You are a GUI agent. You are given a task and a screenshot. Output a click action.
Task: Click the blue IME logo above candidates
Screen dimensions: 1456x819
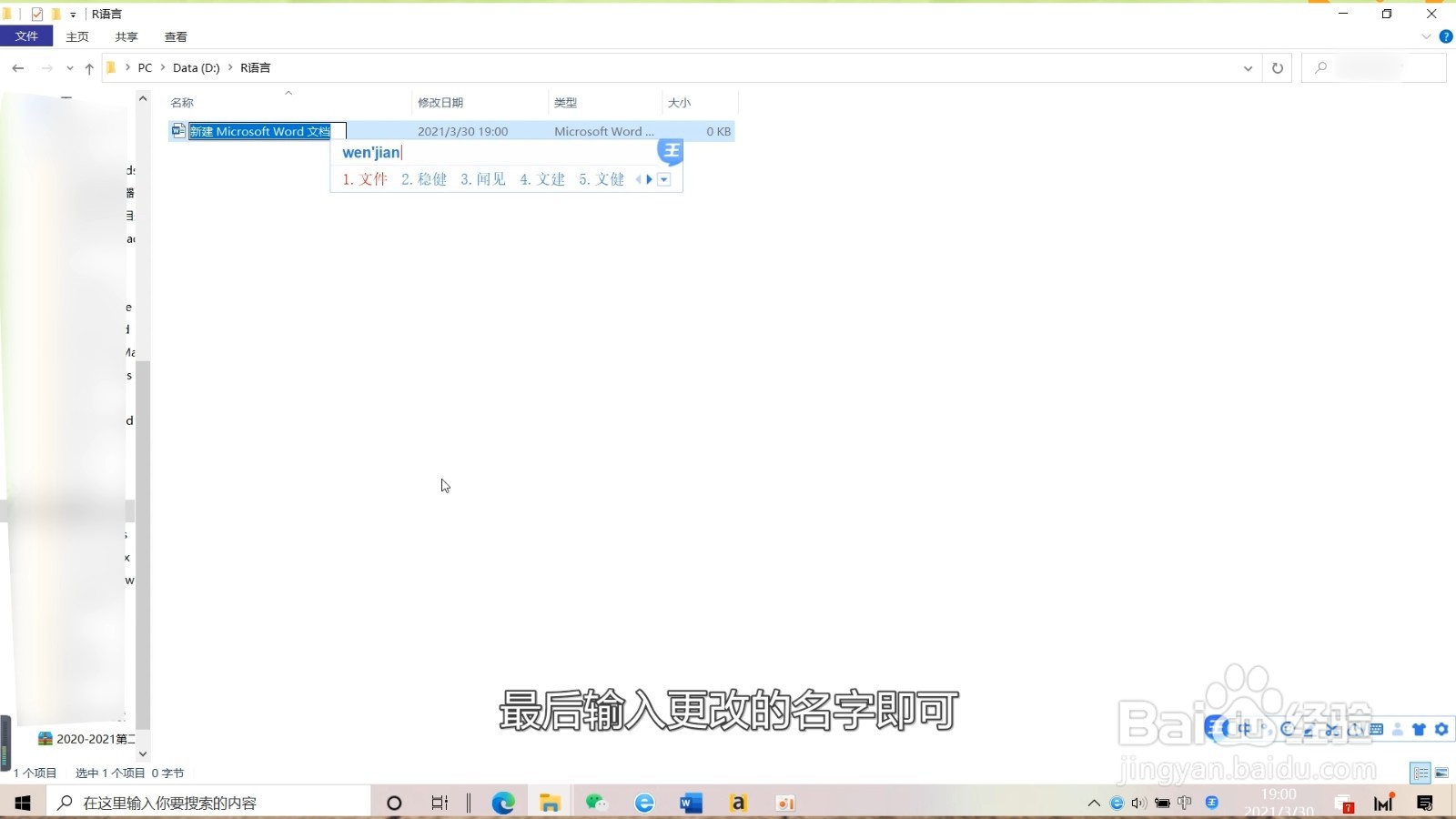point(671,150)
